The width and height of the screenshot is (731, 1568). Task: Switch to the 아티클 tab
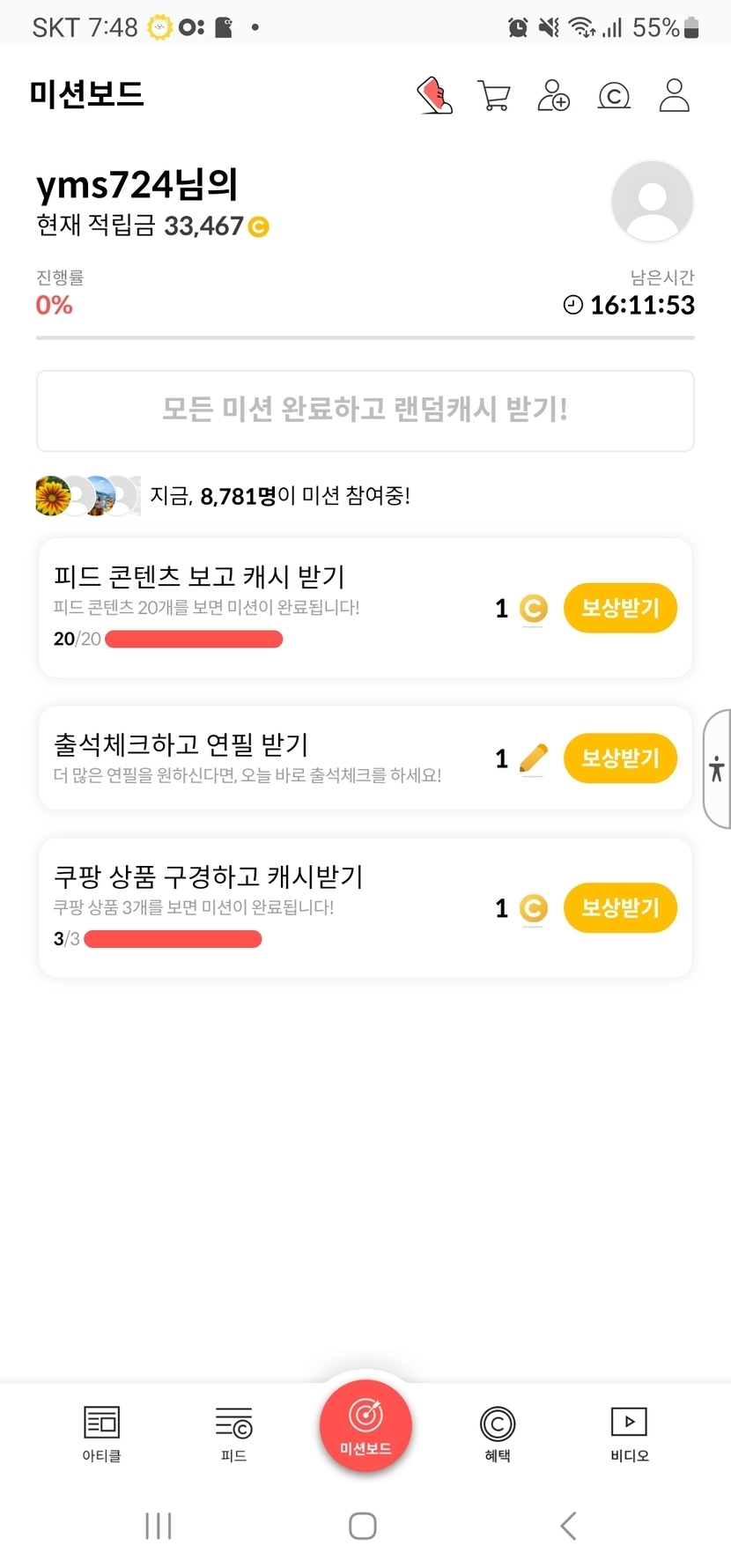[102, 1433]
